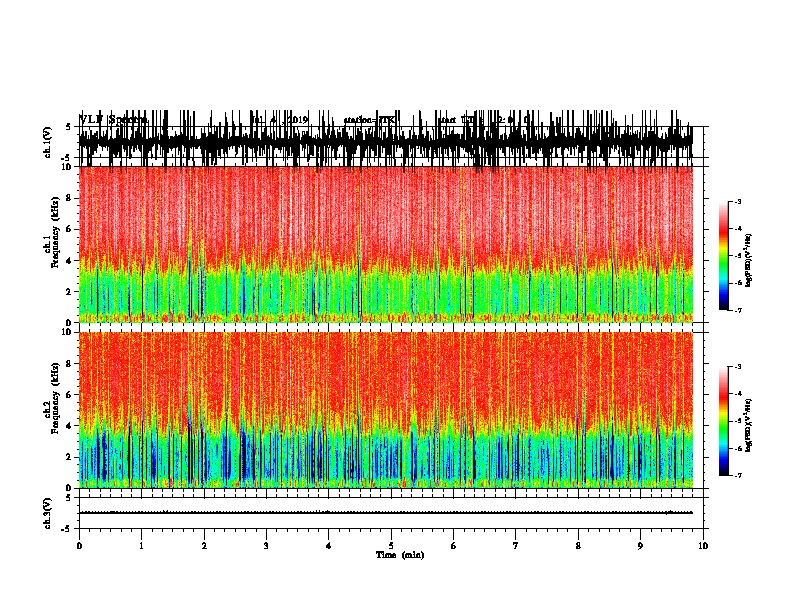Screen dimensions: 792x612
Task: Click the ch.1 frequency tick label '6'
Action: point(70,229)
